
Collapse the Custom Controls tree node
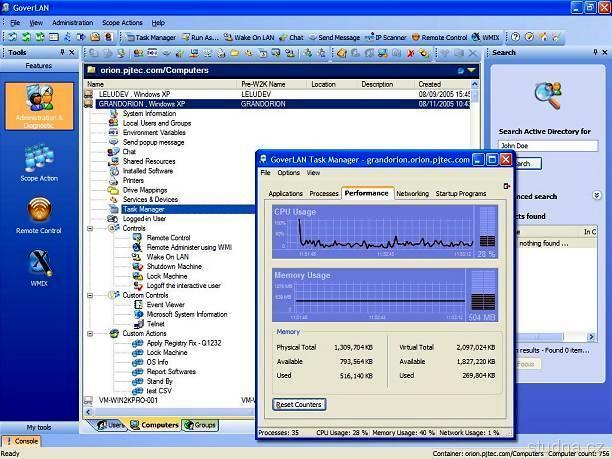tap(90, 295)
